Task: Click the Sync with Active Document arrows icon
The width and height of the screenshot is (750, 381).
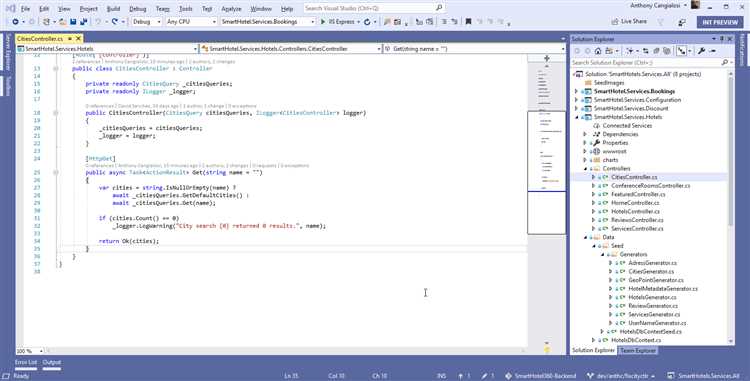Action: 645,51
